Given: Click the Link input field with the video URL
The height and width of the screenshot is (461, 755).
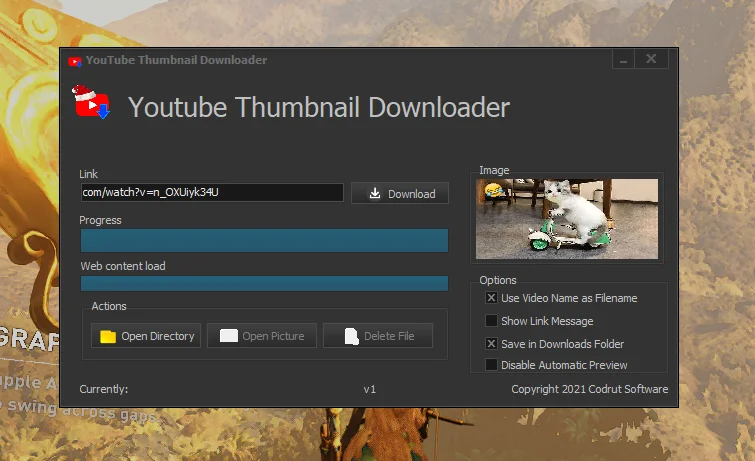Looking at the screenshot, I should (x=212, y=192).
